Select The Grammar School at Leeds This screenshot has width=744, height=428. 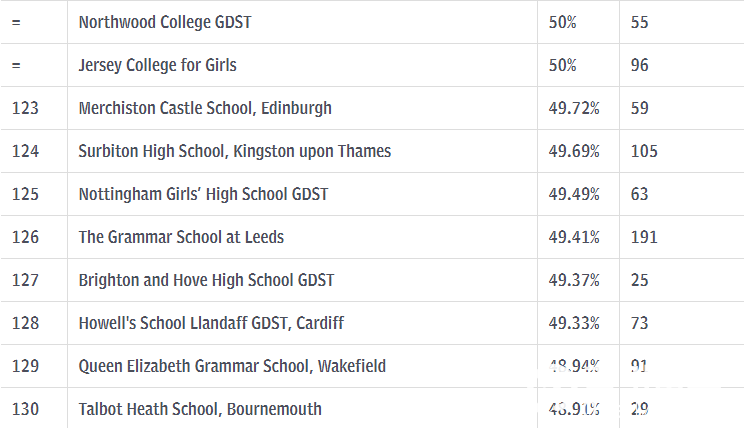(181, 237)
